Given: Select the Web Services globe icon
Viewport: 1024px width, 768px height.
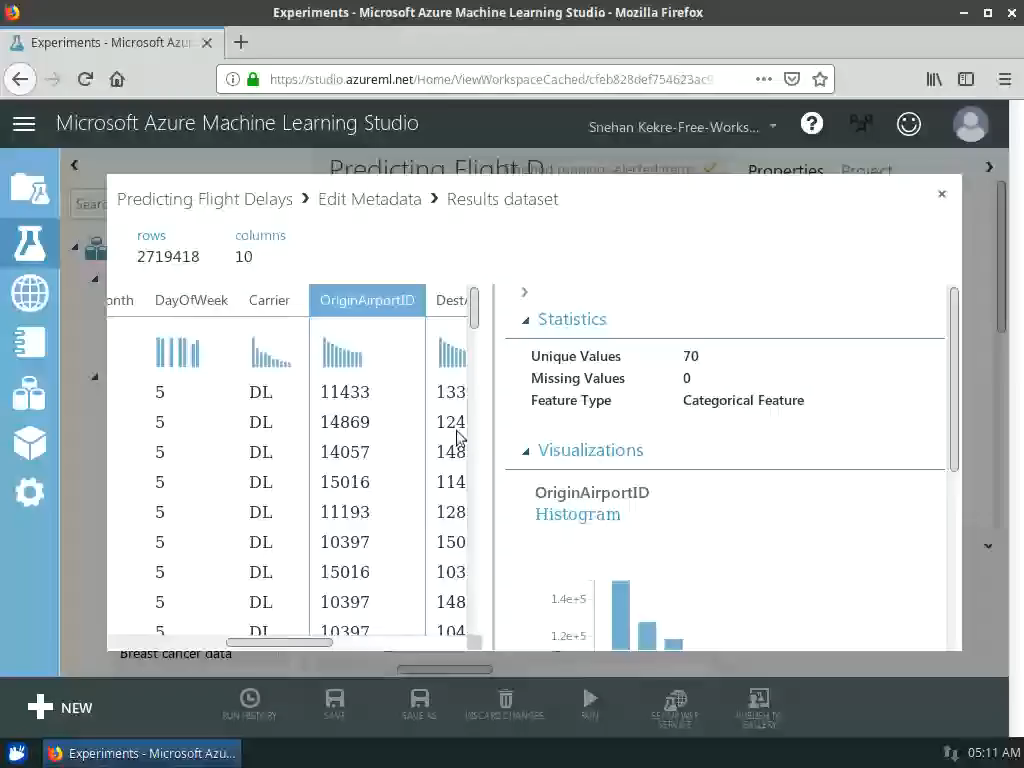Looking at the screenshot, I should tap(30, 294).
